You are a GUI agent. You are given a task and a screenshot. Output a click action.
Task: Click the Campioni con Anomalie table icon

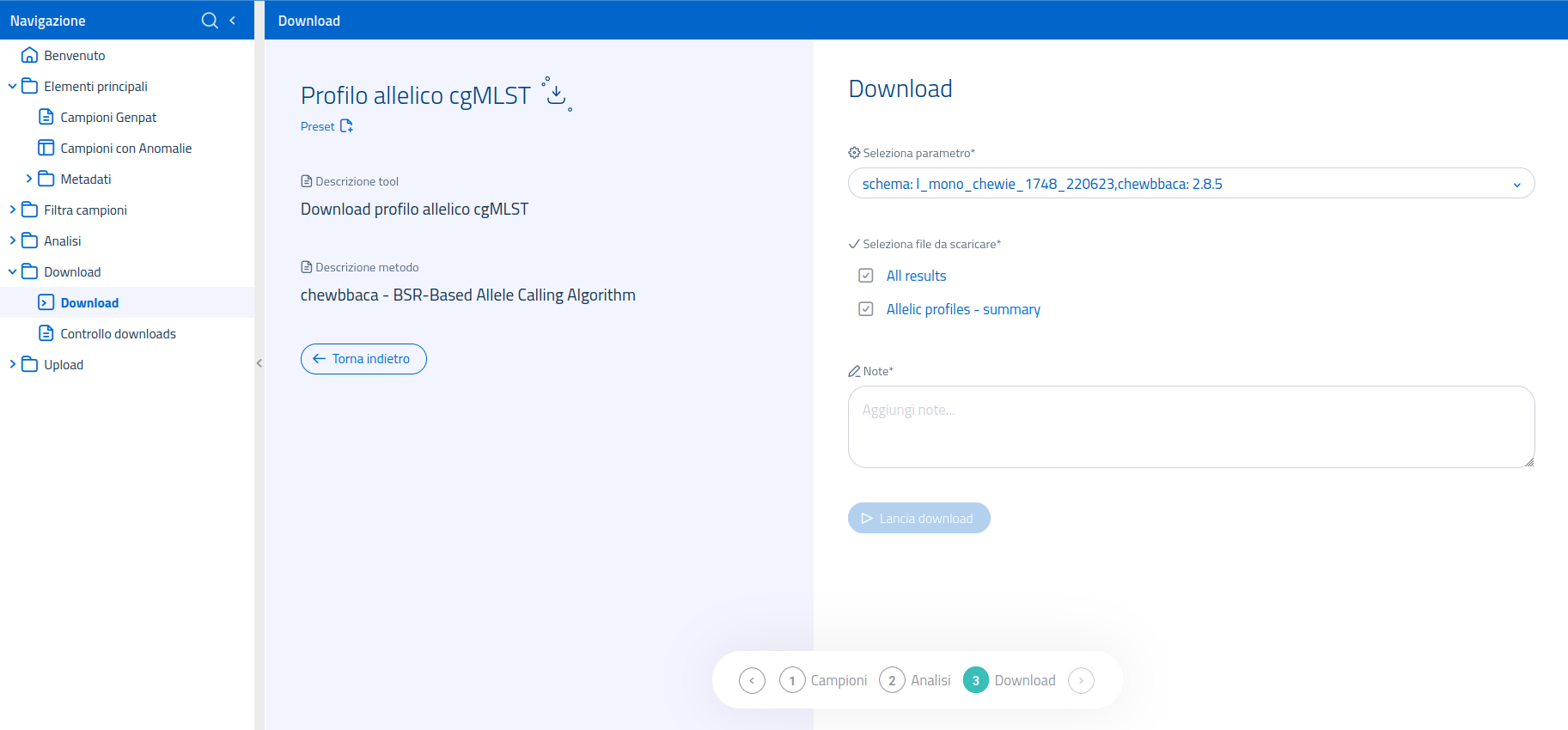(x=46, y=149)
